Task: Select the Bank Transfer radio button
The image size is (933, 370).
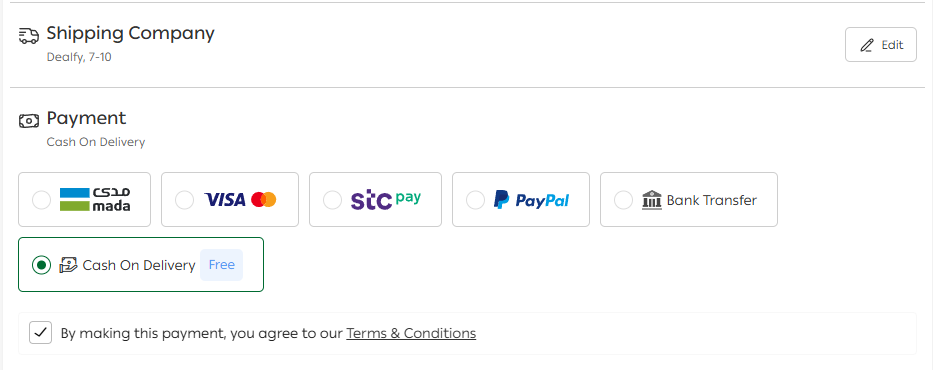Action: (623, 200)
